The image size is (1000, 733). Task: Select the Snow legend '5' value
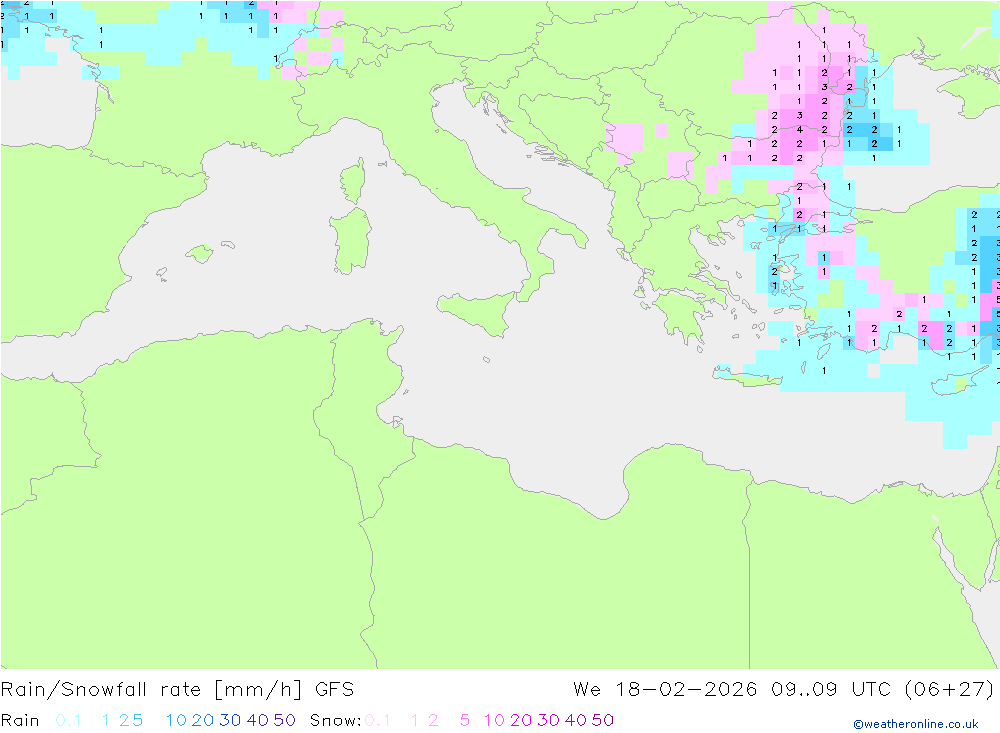coord(465,720)
